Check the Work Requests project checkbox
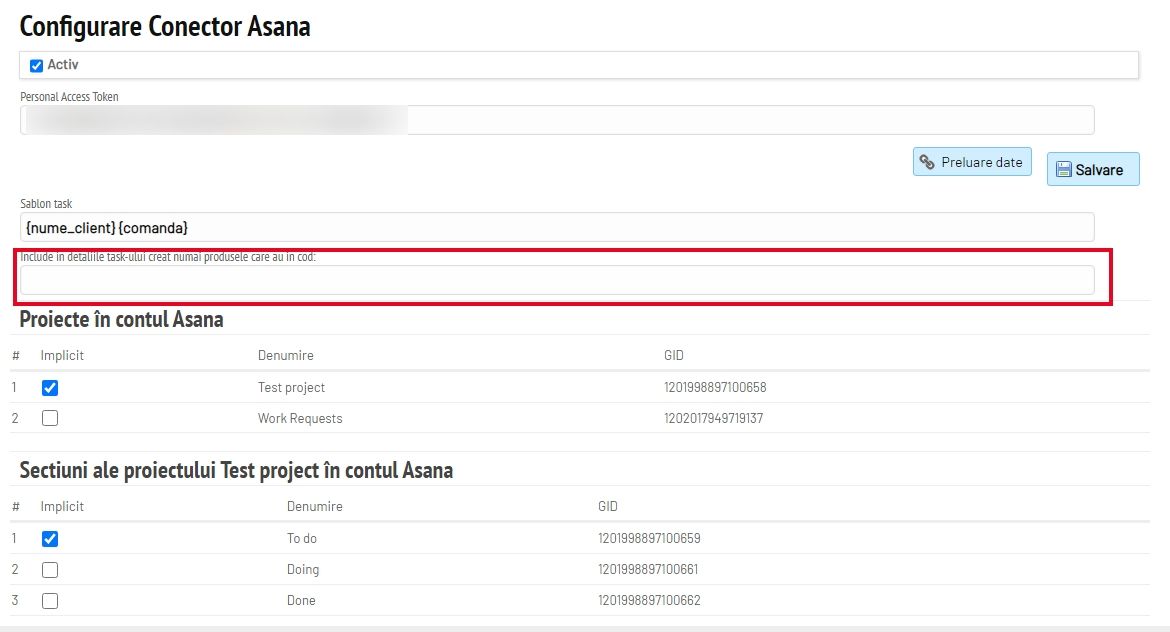The image size is (1170, 632). coord(50,419)
